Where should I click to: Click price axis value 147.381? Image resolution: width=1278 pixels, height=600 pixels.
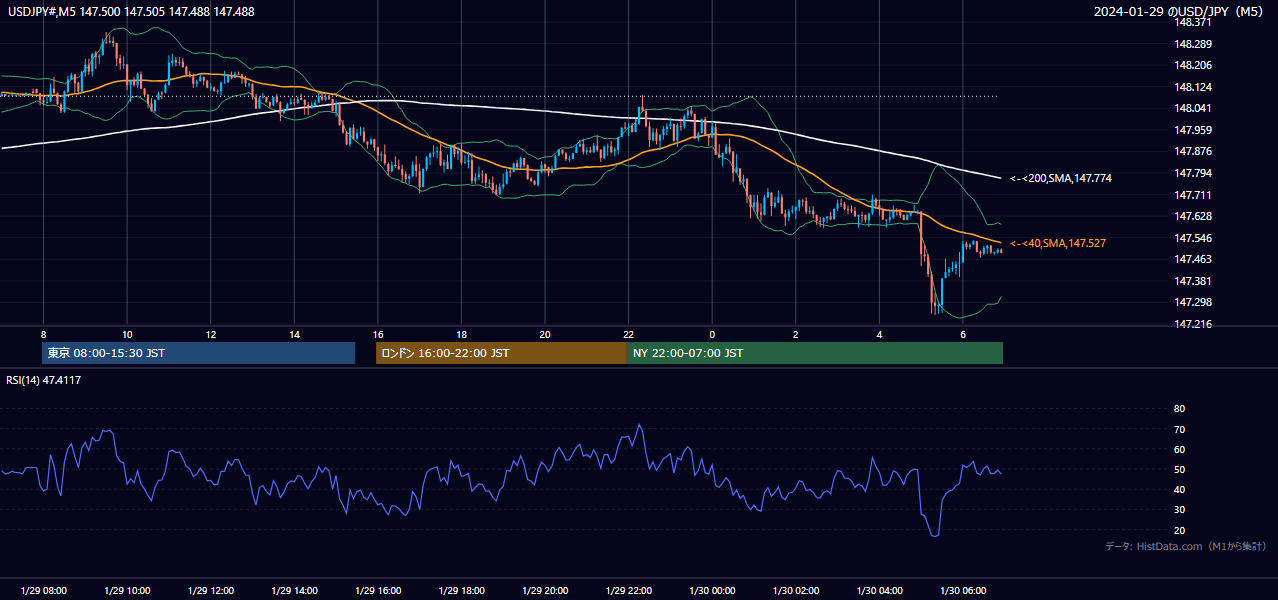(1193, 281)
